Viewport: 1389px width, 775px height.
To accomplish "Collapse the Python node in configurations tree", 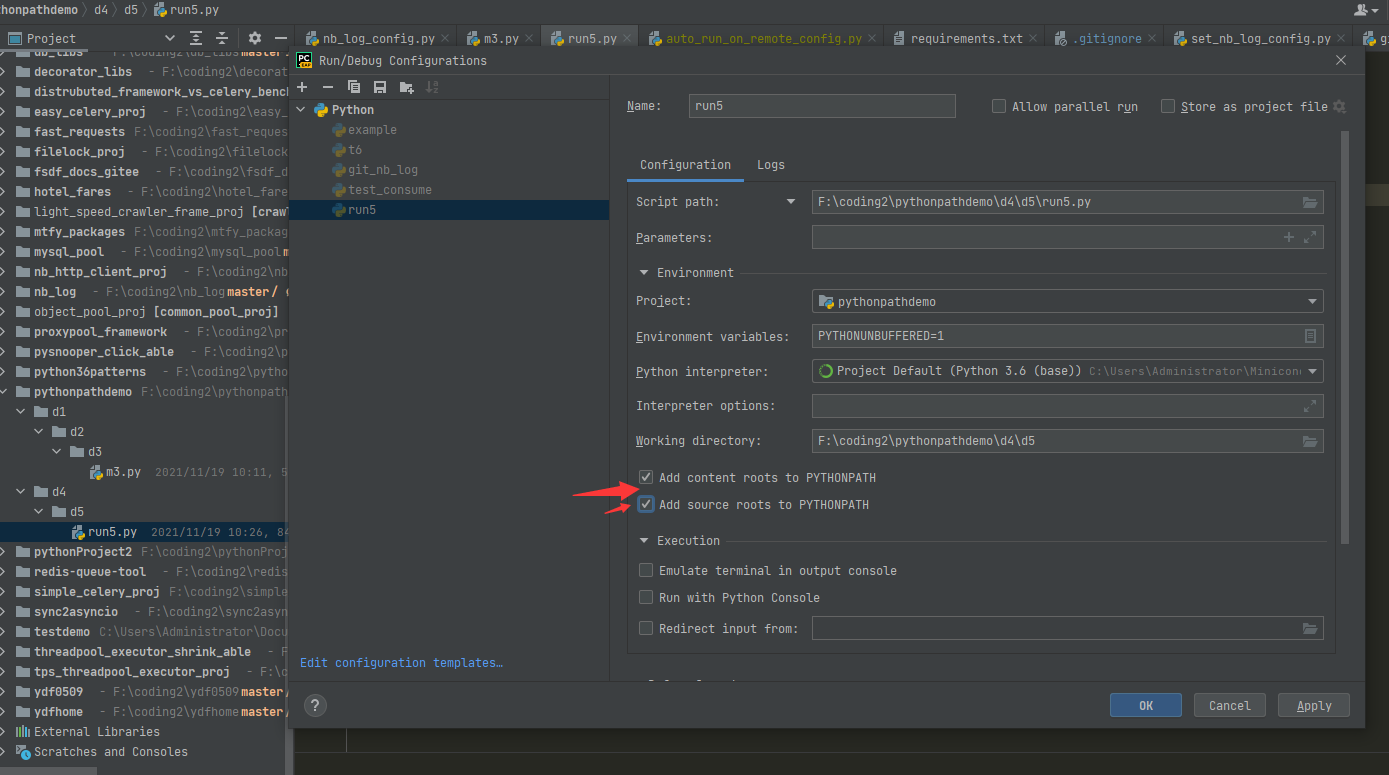I will tap(302, 110).
